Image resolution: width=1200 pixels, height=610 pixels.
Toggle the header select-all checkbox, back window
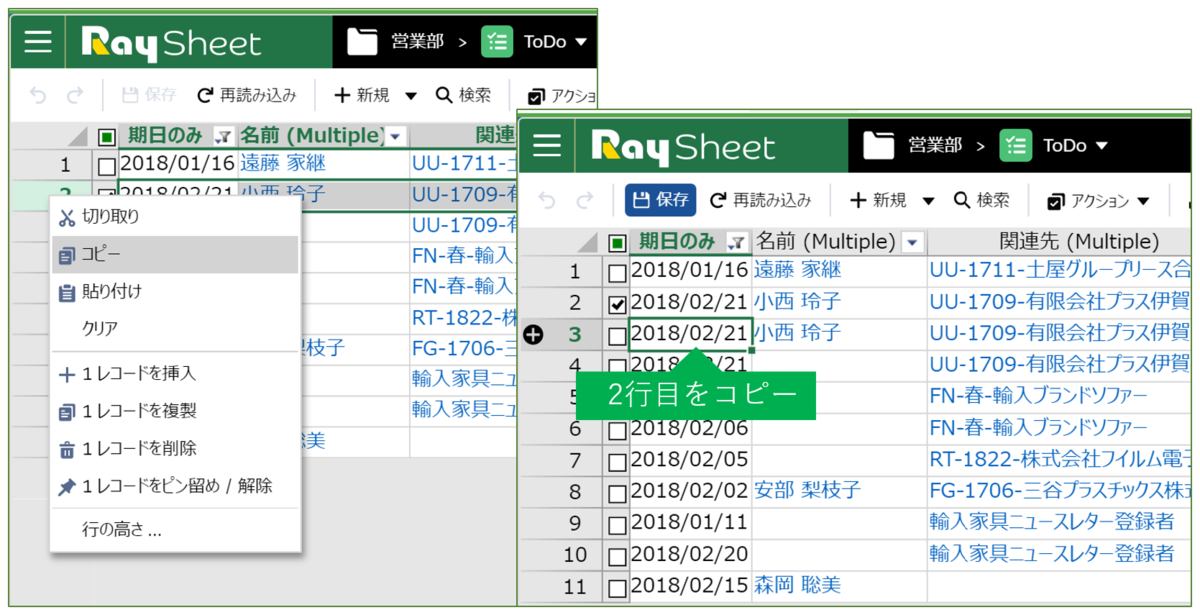pos(107,136)
